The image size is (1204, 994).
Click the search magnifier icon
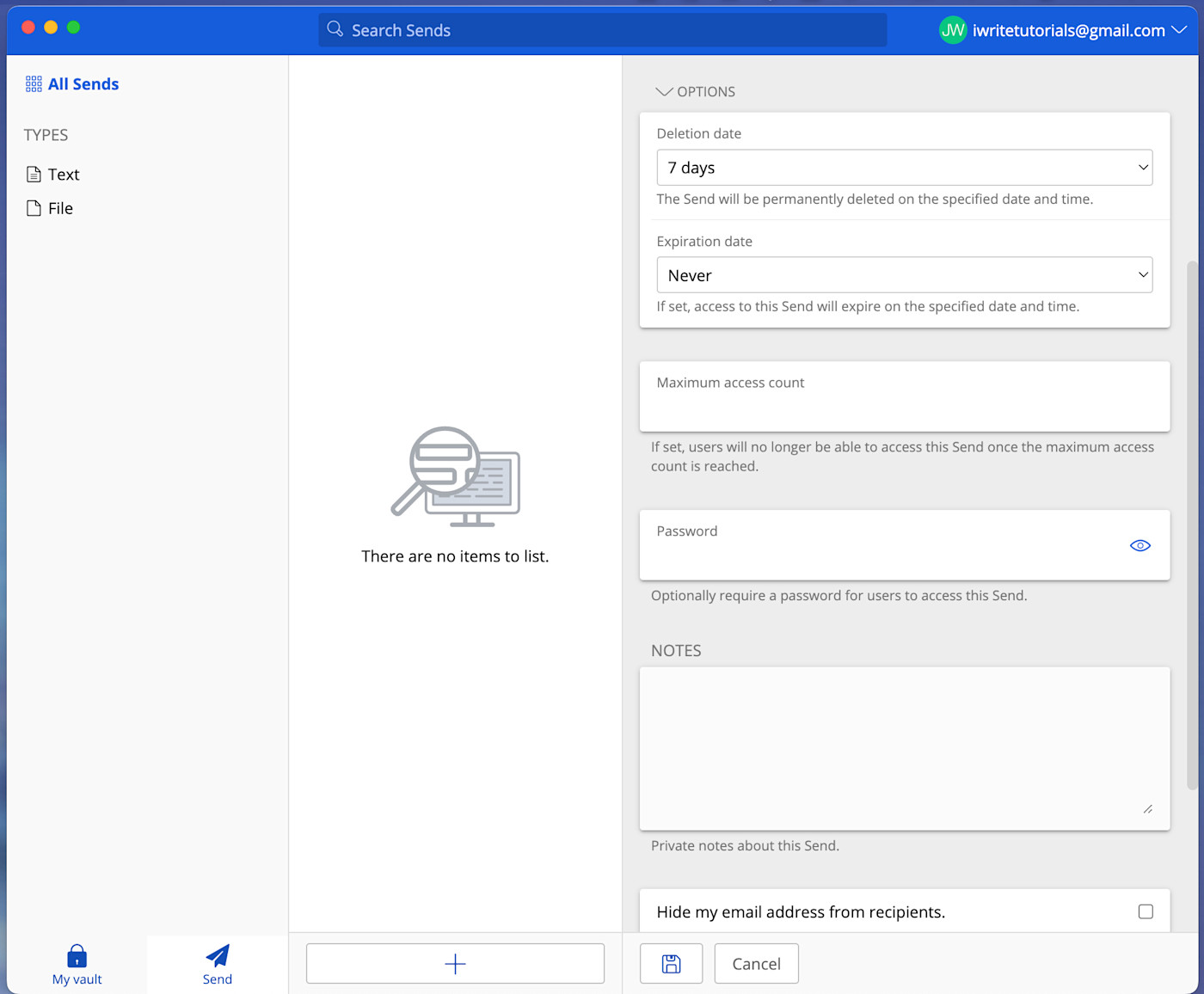point(335,29)
